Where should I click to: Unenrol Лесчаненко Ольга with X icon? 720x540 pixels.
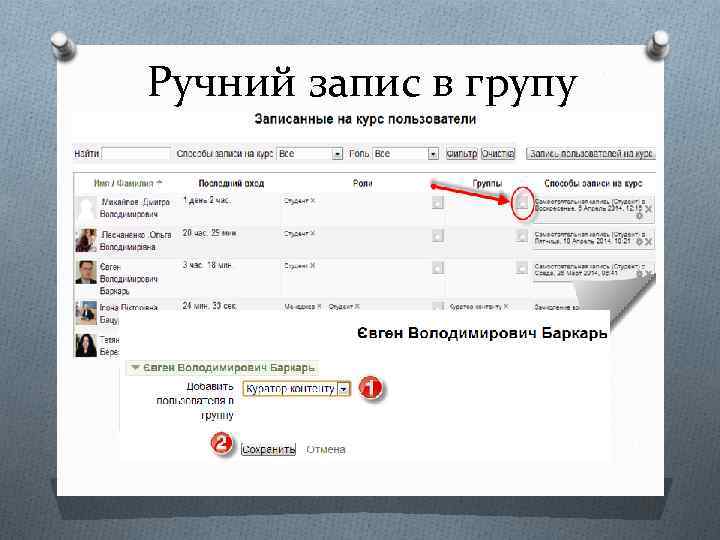point(648,242)
